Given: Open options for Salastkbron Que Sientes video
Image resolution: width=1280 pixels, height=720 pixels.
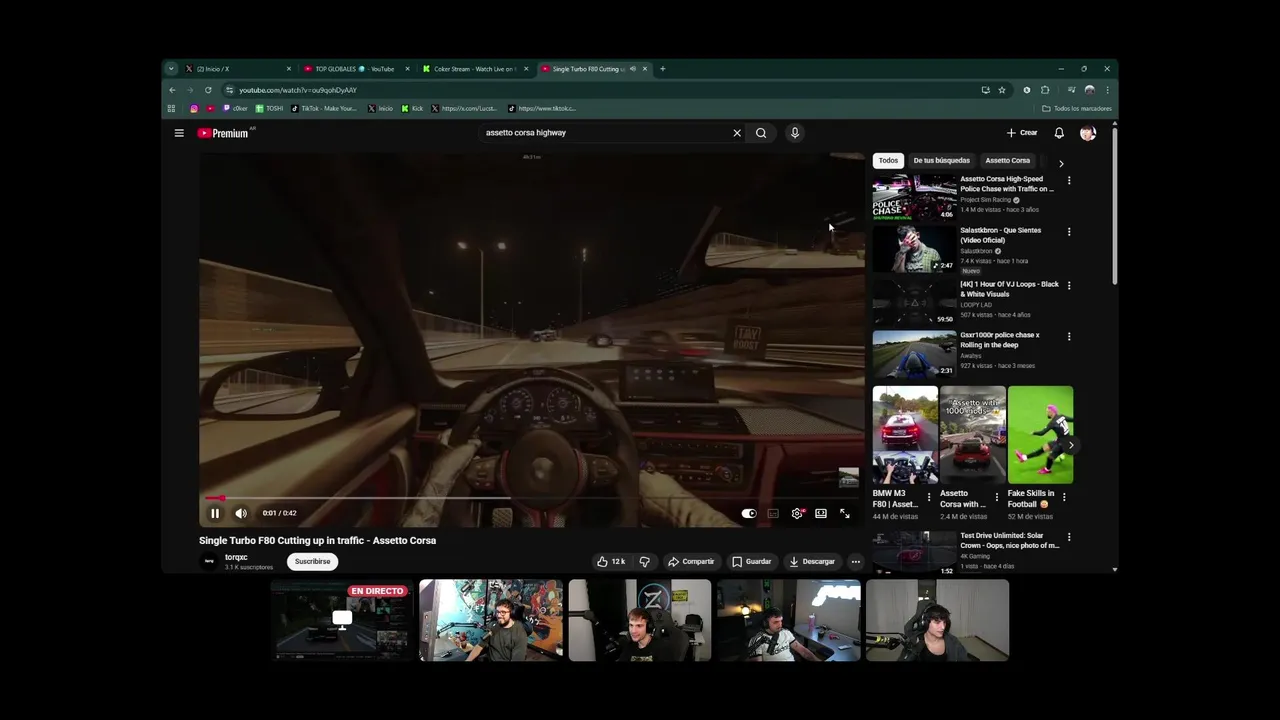Looking at the screenshot, I should (x=1069, y=232).
